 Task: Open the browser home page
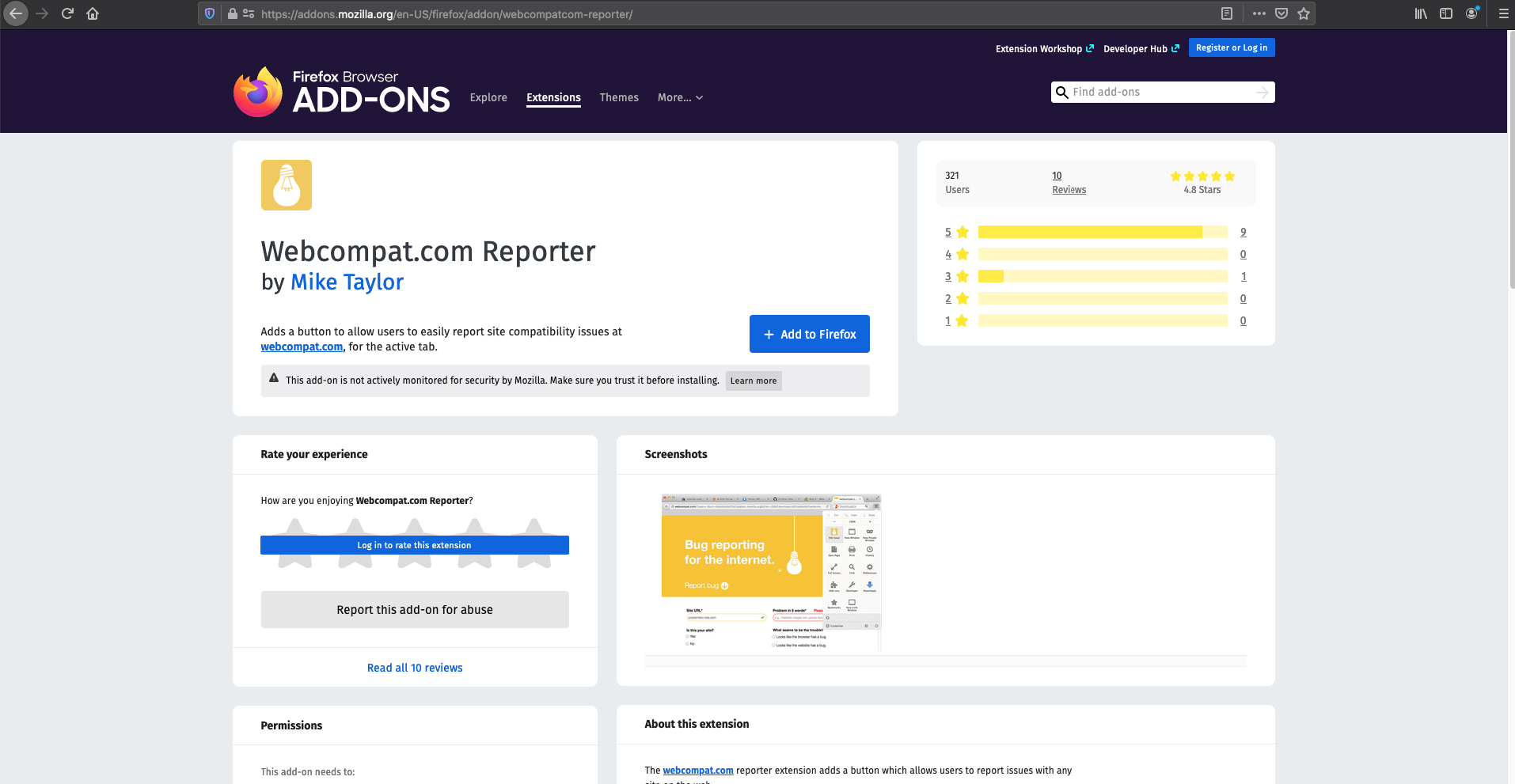tap(93, 13)
